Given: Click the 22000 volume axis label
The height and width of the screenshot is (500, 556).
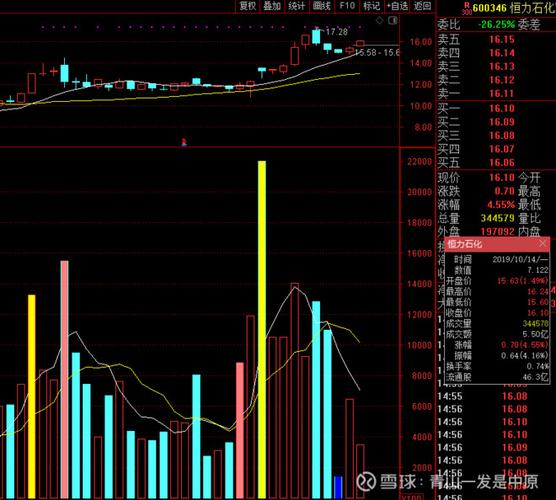Looking at the screenshot, I should [419, 161].
